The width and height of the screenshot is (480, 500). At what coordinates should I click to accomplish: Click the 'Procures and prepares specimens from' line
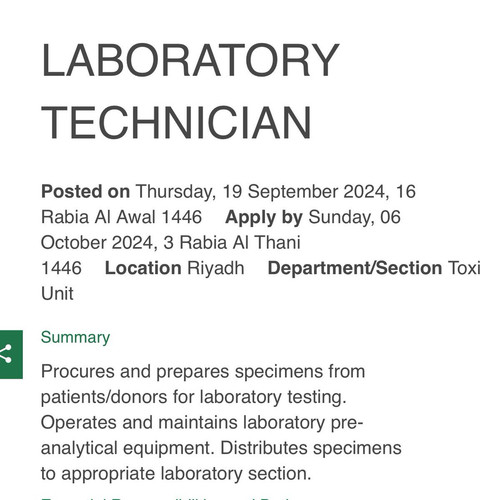203,372
